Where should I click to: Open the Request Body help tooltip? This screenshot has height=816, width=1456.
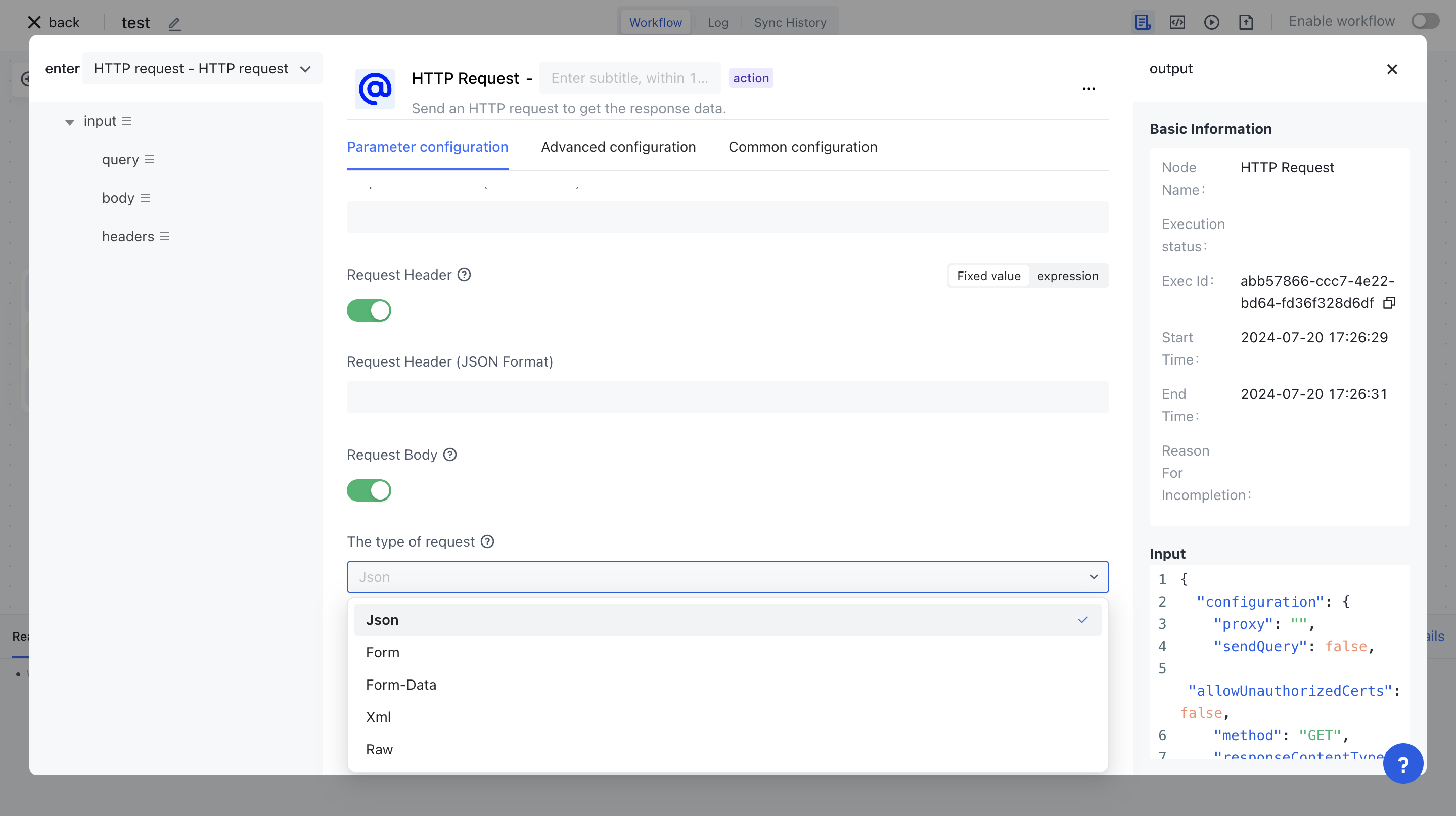tap(450, 455)
